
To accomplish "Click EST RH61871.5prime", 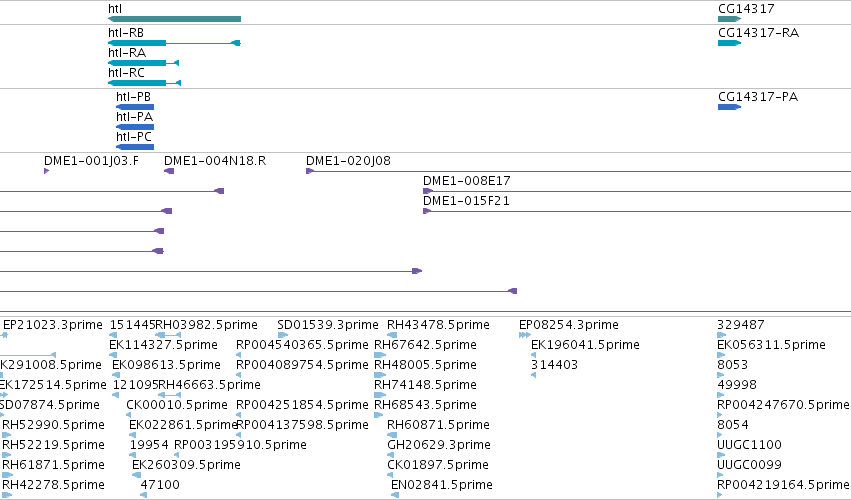I will [53, 465].
